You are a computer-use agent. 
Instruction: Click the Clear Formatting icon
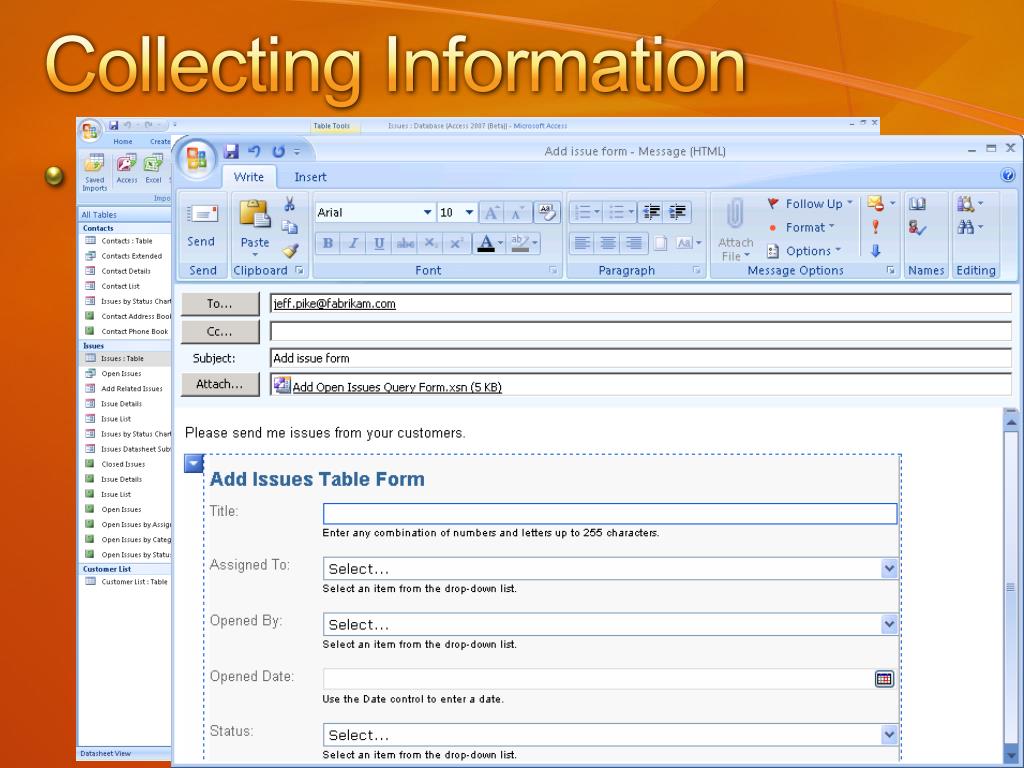pyautogui.click(x=546, y=212)
